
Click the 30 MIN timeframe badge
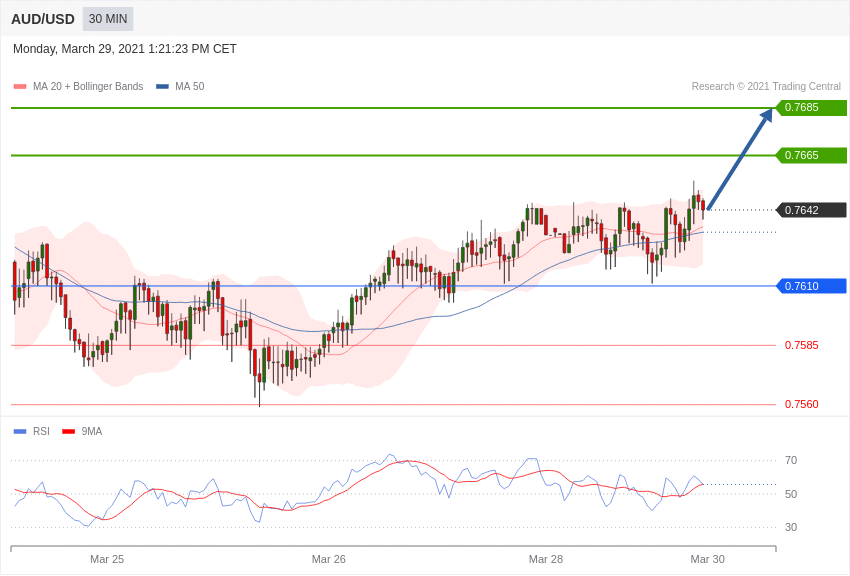[108, 19]
